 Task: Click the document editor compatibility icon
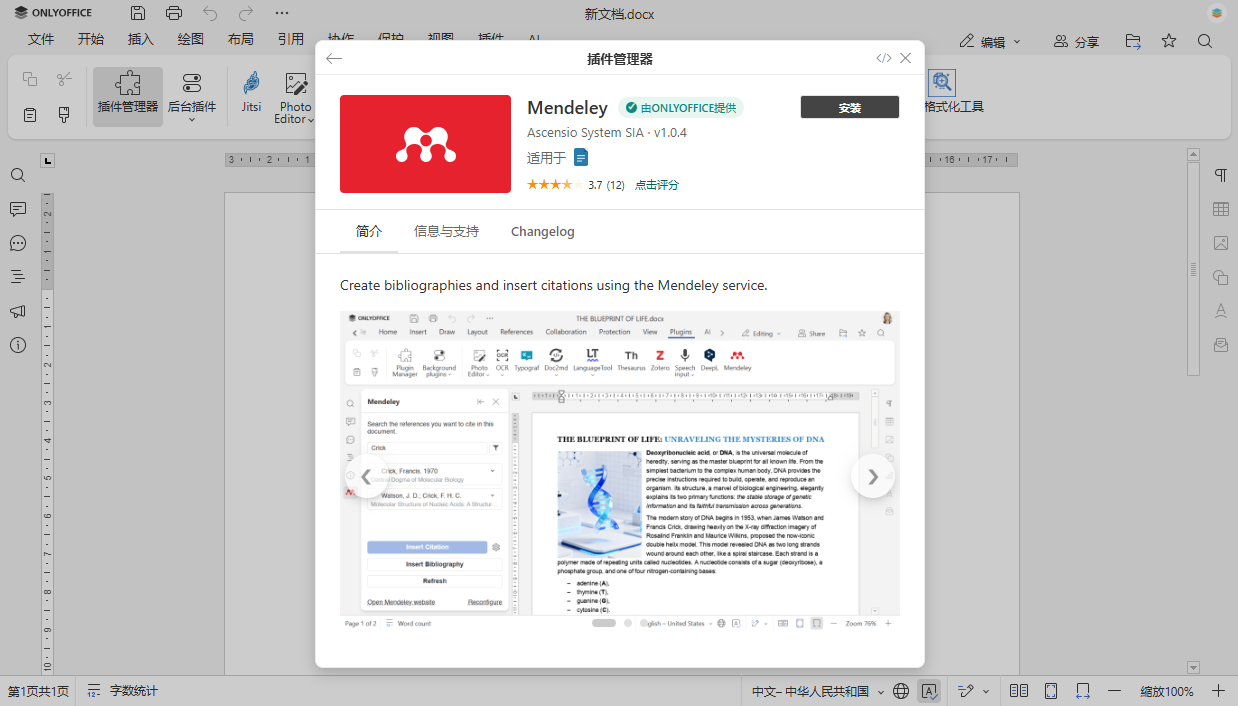pos(581,157)
